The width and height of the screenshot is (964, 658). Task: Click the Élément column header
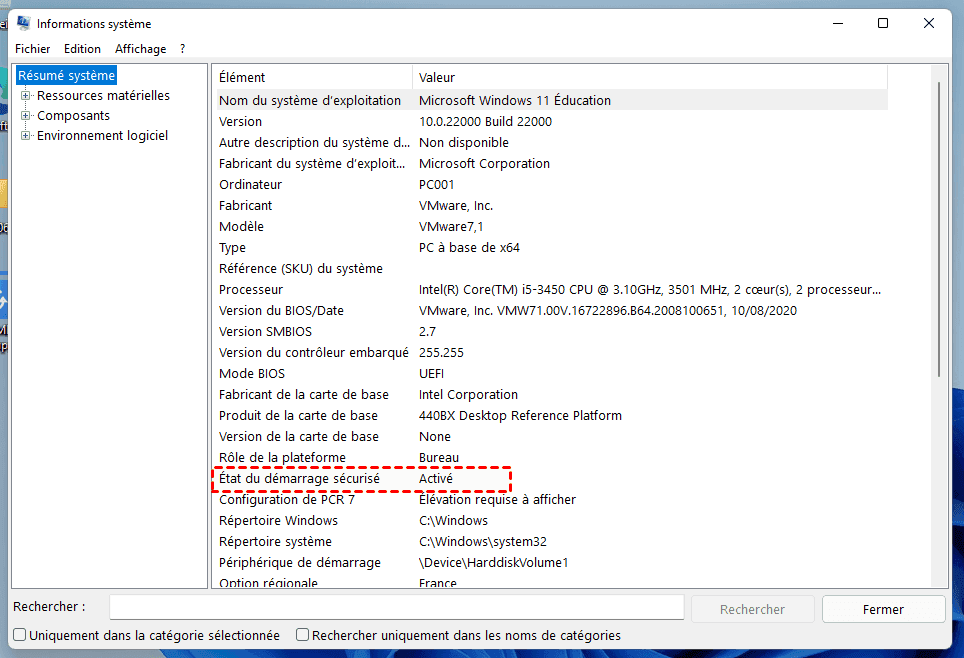coord(314,77)
